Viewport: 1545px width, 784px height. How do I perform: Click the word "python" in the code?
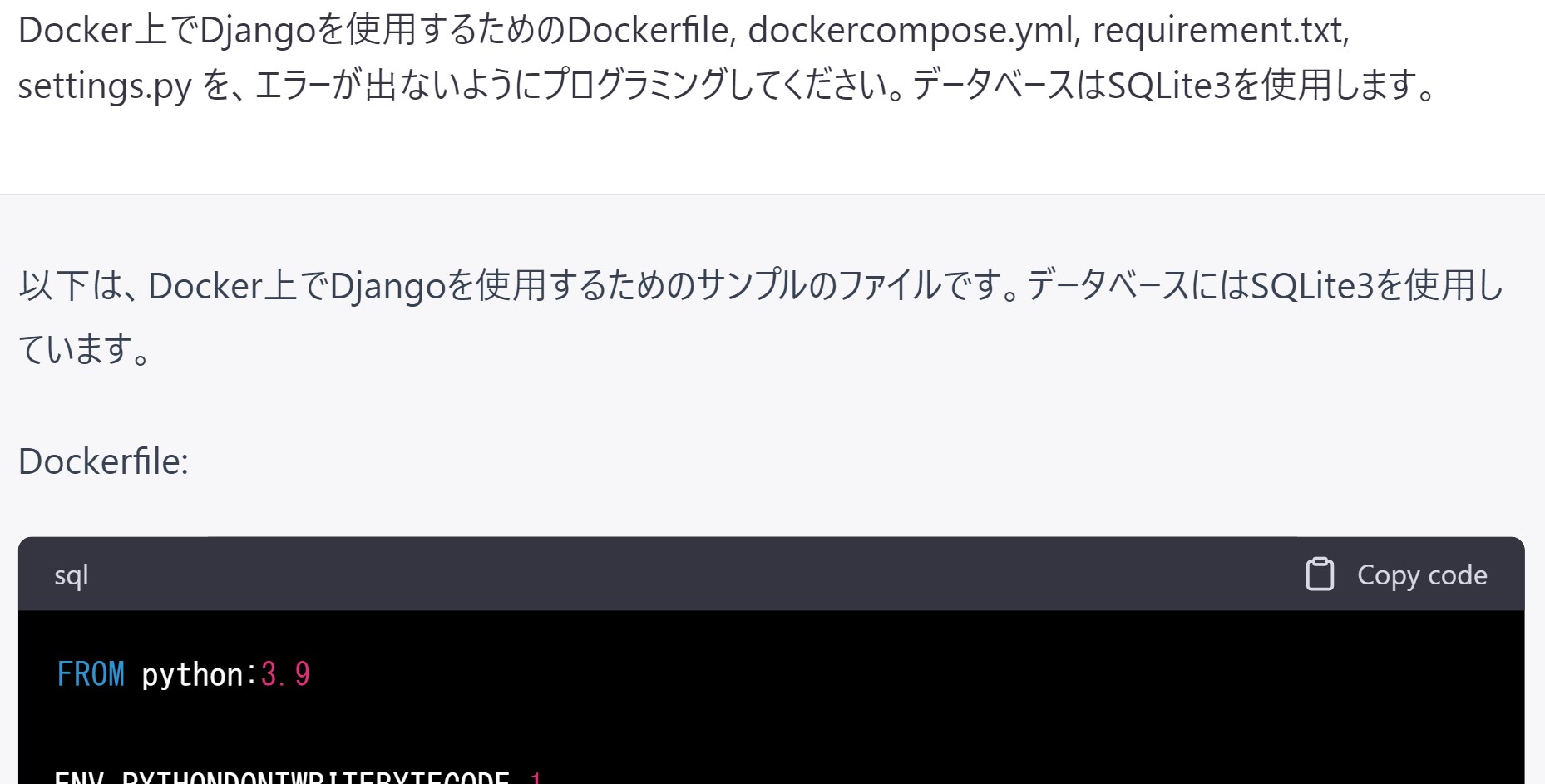(x=192, y=674)
